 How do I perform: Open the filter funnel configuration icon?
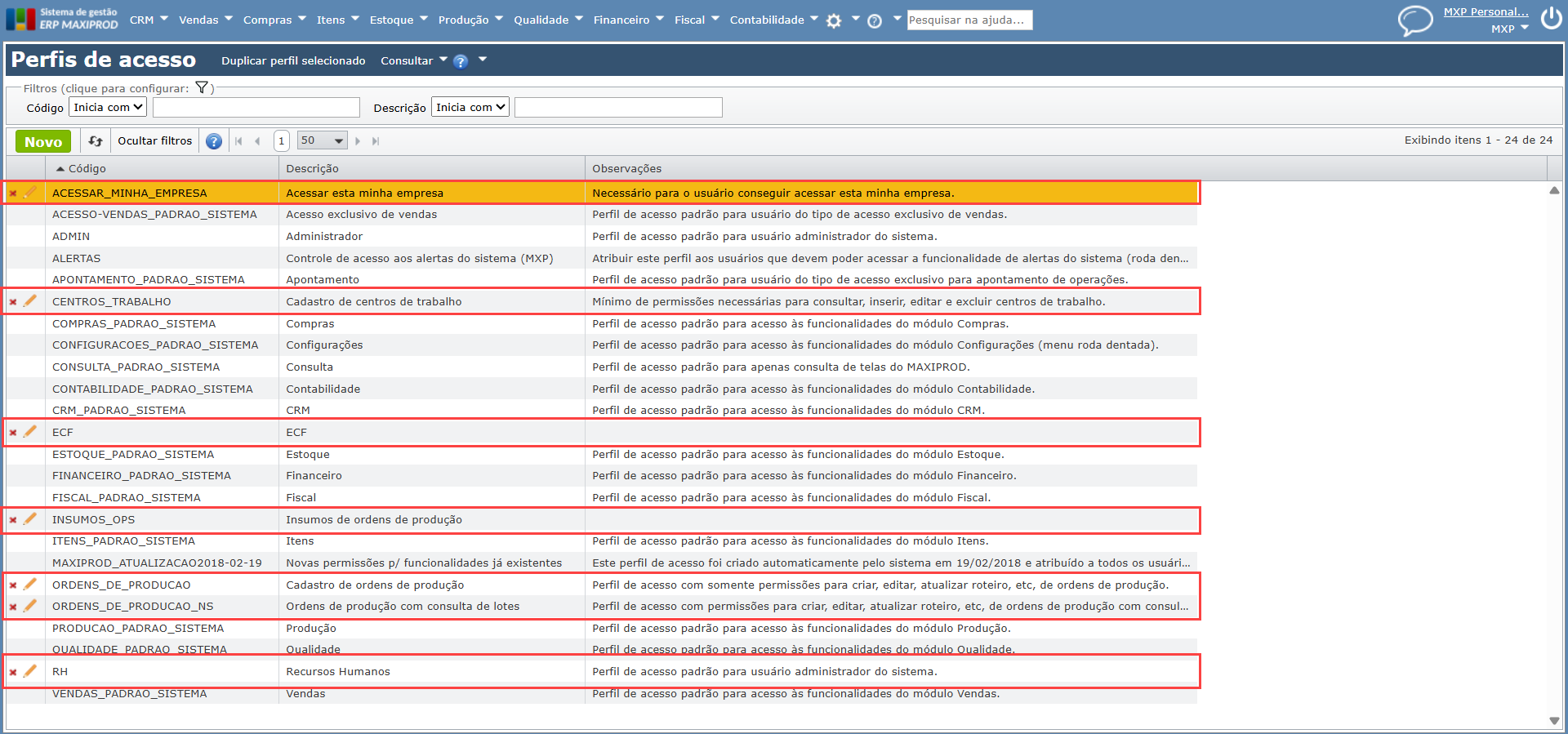[x=202, y=88]
